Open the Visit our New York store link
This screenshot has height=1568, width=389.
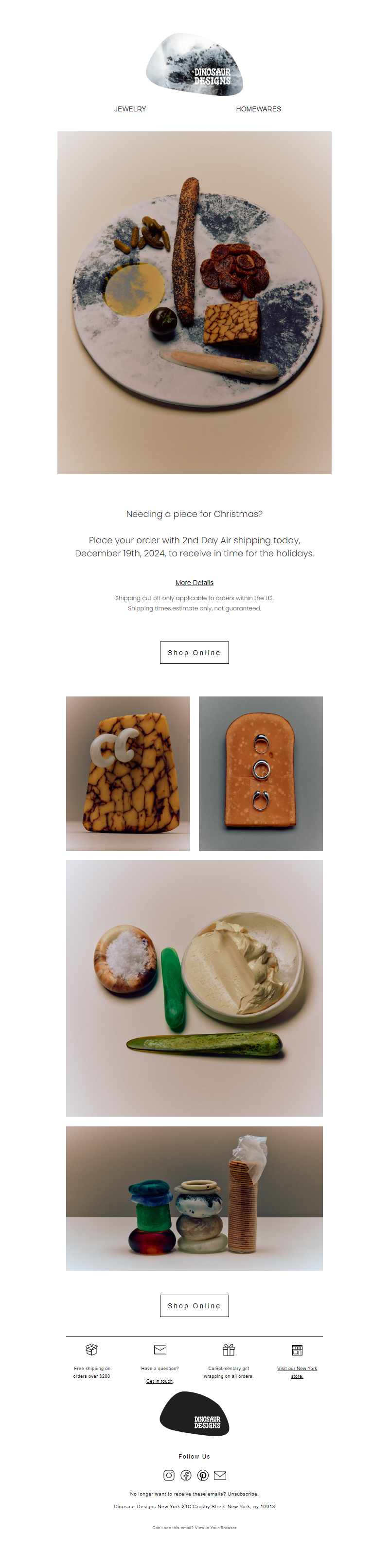[297, 1372]
